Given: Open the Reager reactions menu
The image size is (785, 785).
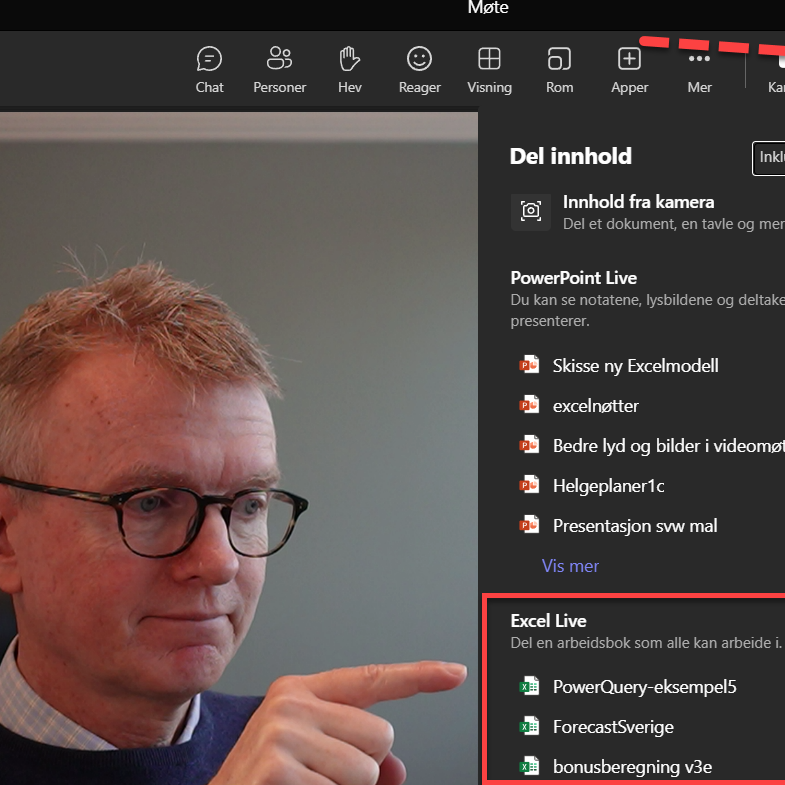Looking at the screenshot, I should [420, 70].
